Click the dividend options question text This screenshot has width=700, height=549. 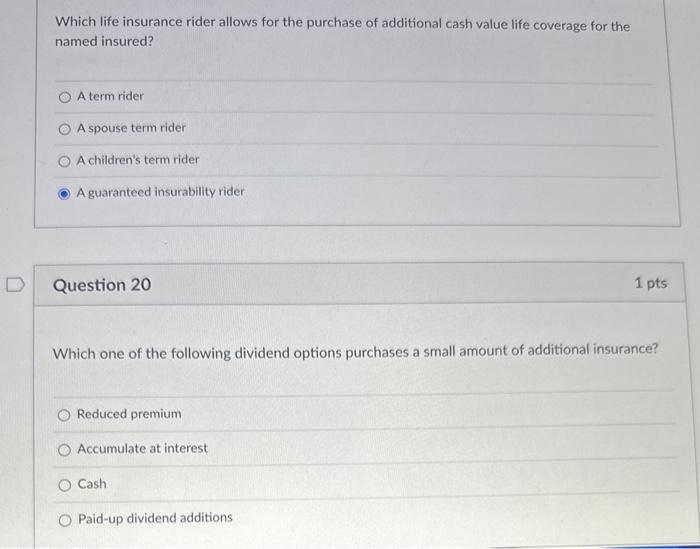(355, 352)
